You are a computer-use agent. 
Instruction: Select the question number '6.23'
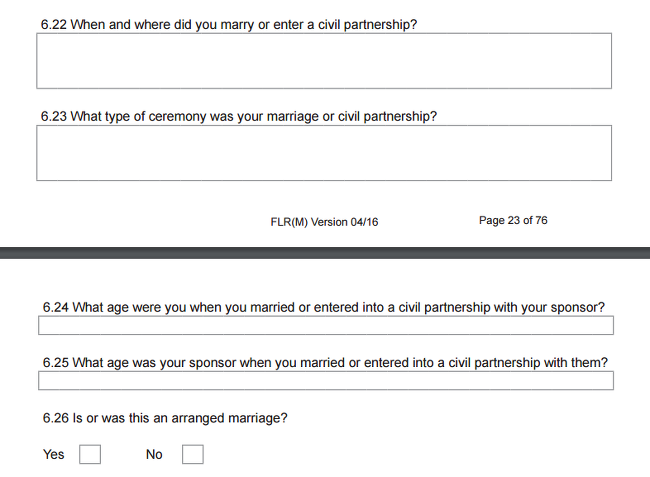pyautogui.click(x=53, y=116)
